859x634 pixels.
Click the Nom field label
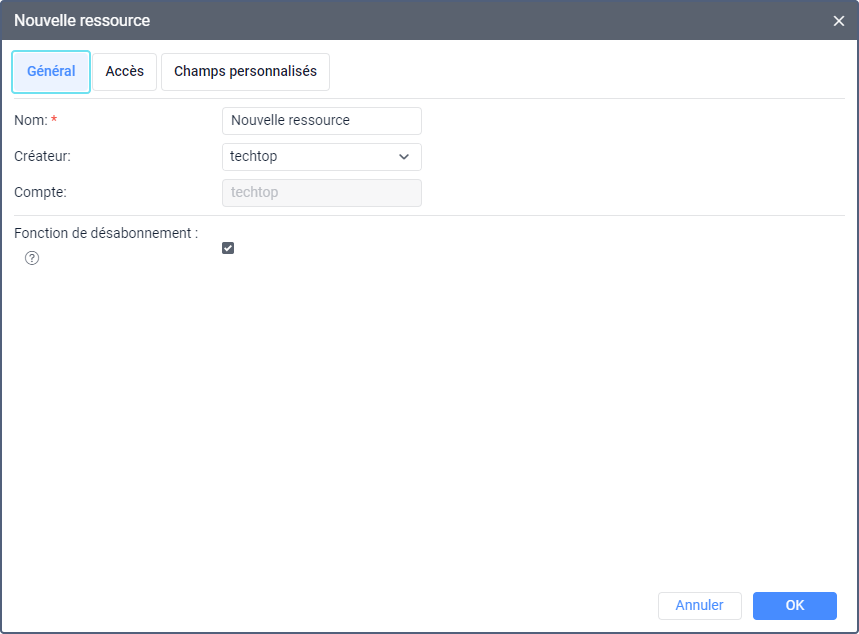30,121
